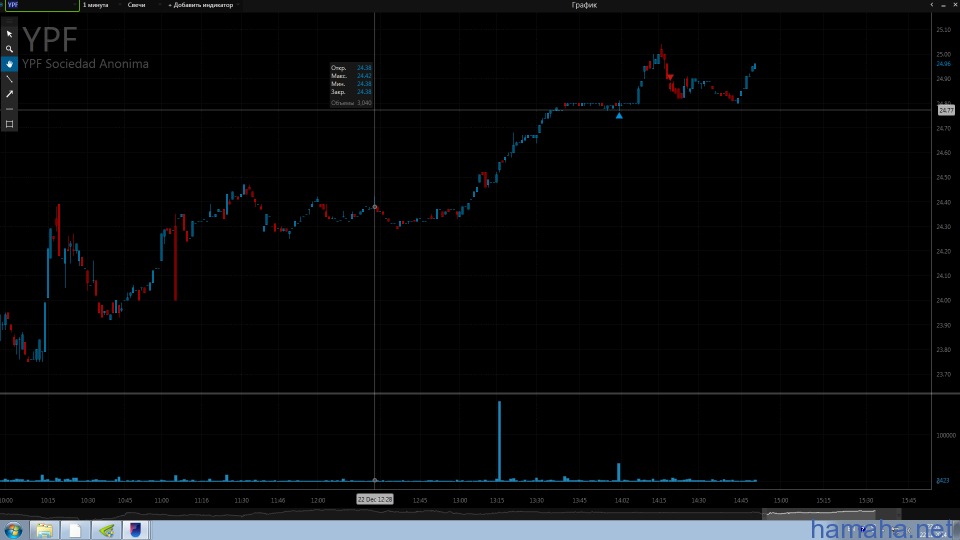Select the arrow pointer tool
Viewport: 960px width, 540px height.
9,34
